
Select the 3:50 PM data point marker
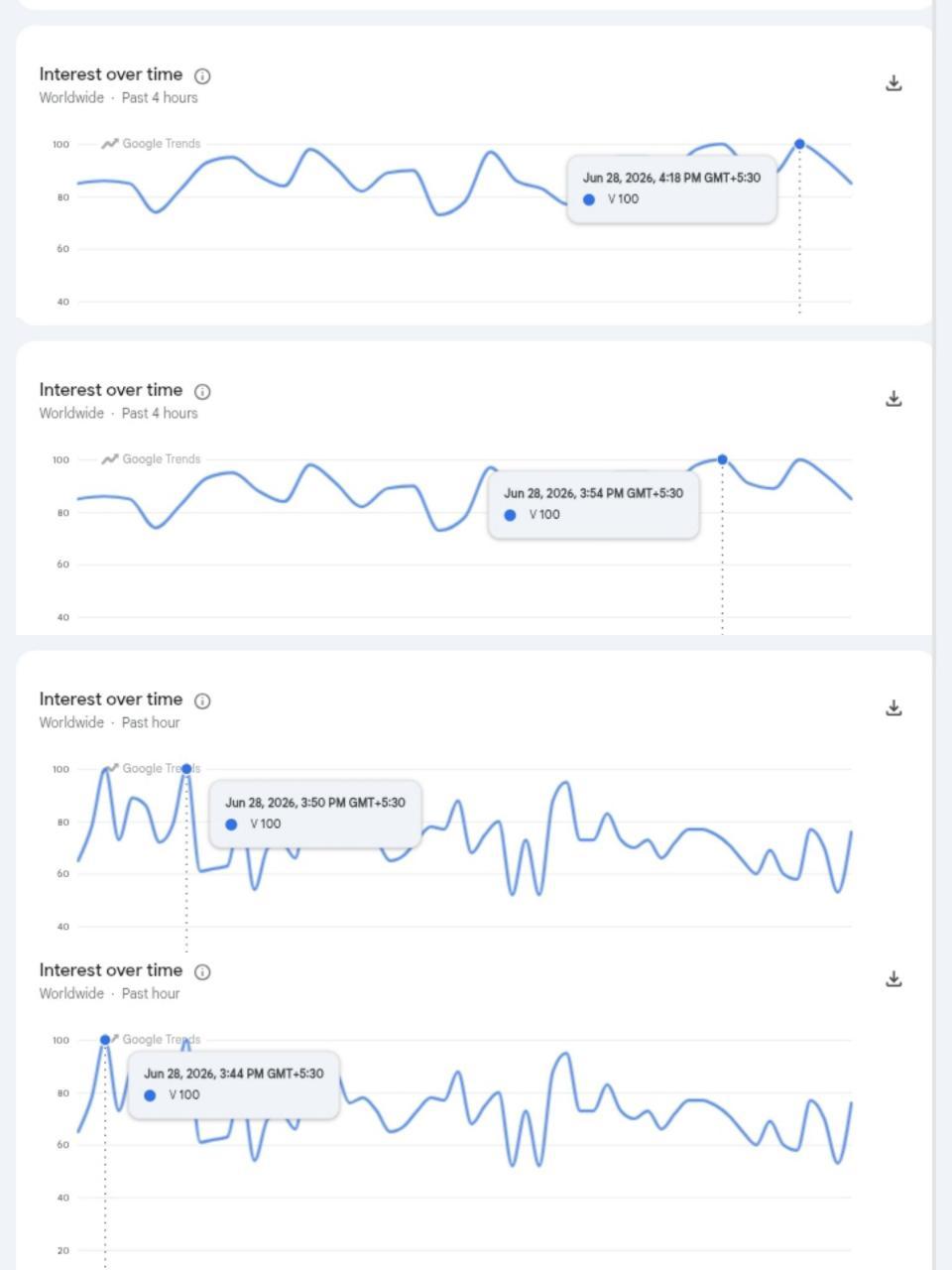[186, 769]
